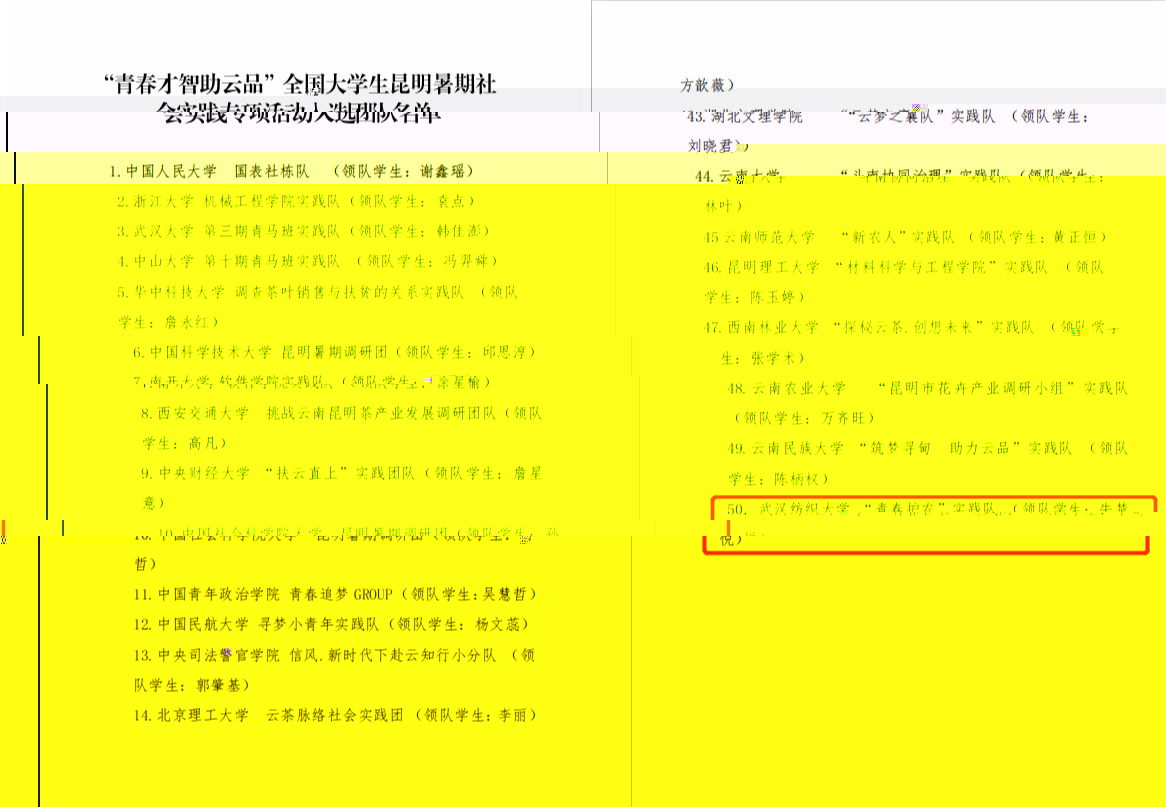Select row 46 昆明理工大学 材料科学与工程学院
Image resolution: width=1166 pixels, height=807 pixels.
pos(904,282)
